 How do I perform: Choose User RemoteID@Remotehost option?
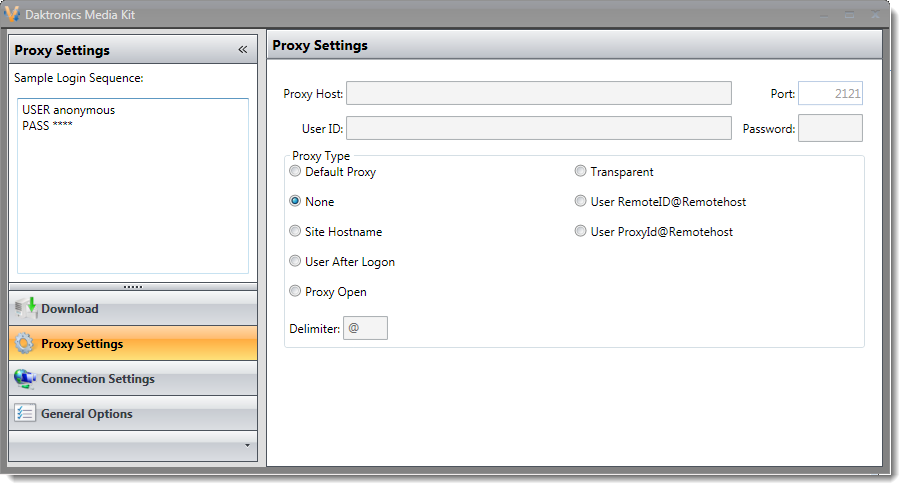(580, 202)
